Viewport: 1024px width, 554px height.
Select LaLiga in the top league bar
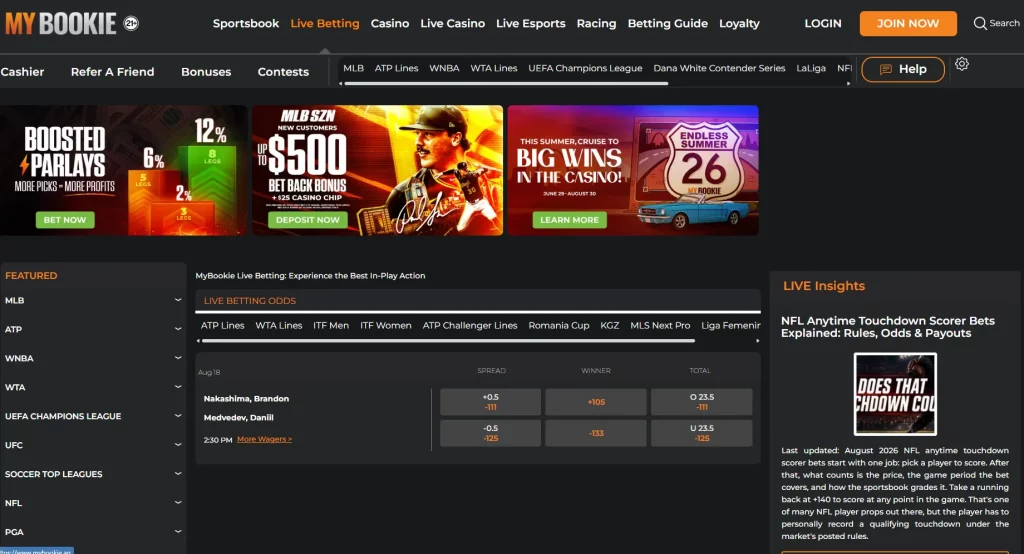click(x=811, y=68)
